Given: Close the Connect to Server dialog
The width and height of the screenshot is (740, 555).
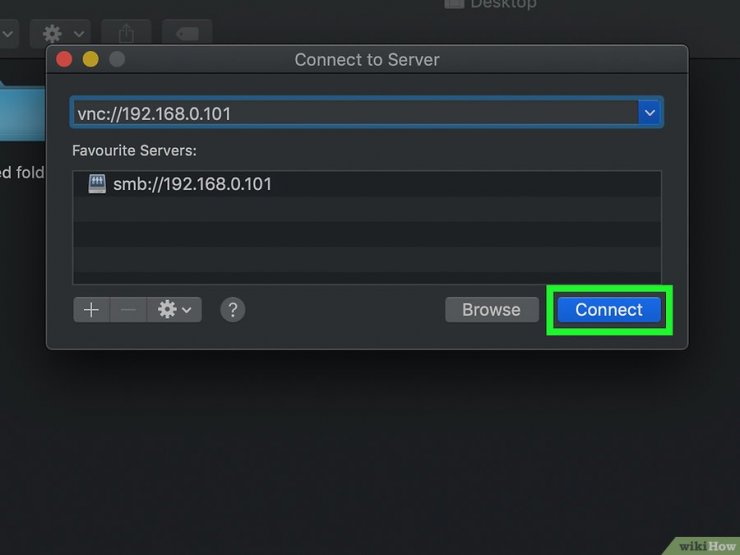Looking at the screenshot, I should tap(65, 60).
